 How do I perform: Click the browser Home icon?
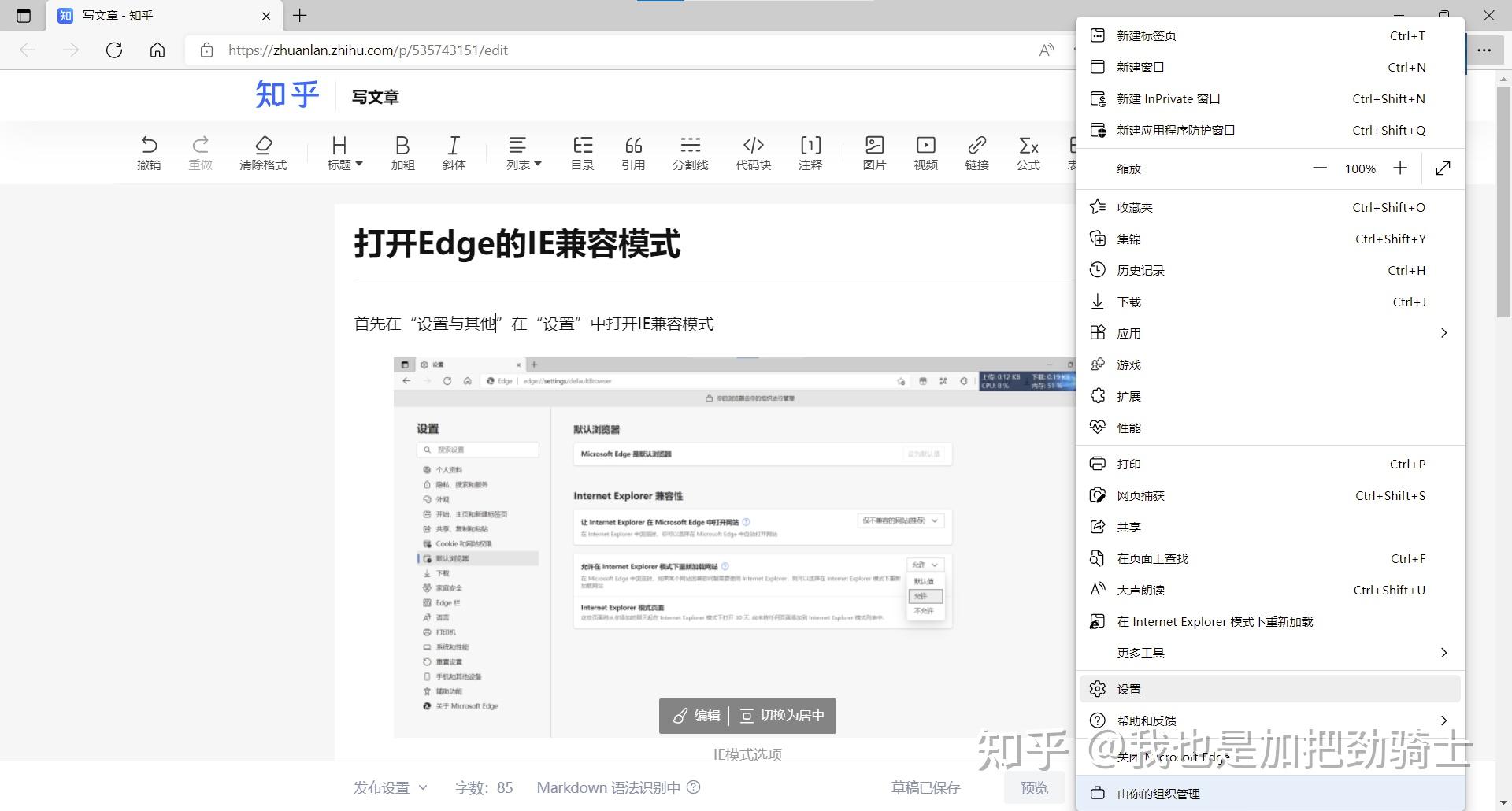pyautogui.click(x=157, y=50)
